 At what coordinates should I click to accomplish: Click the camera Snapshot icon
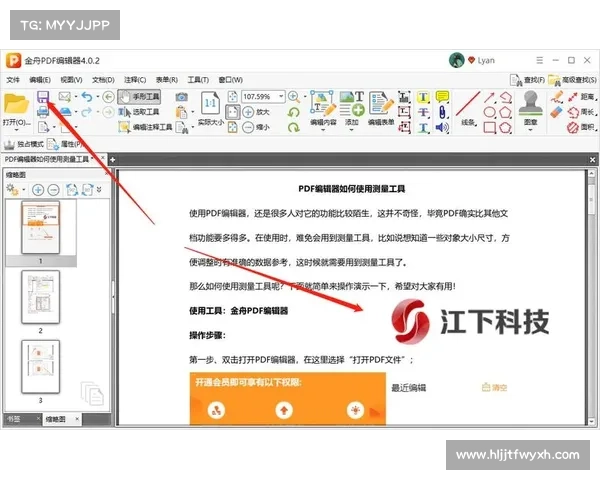[x=181, y=97]
